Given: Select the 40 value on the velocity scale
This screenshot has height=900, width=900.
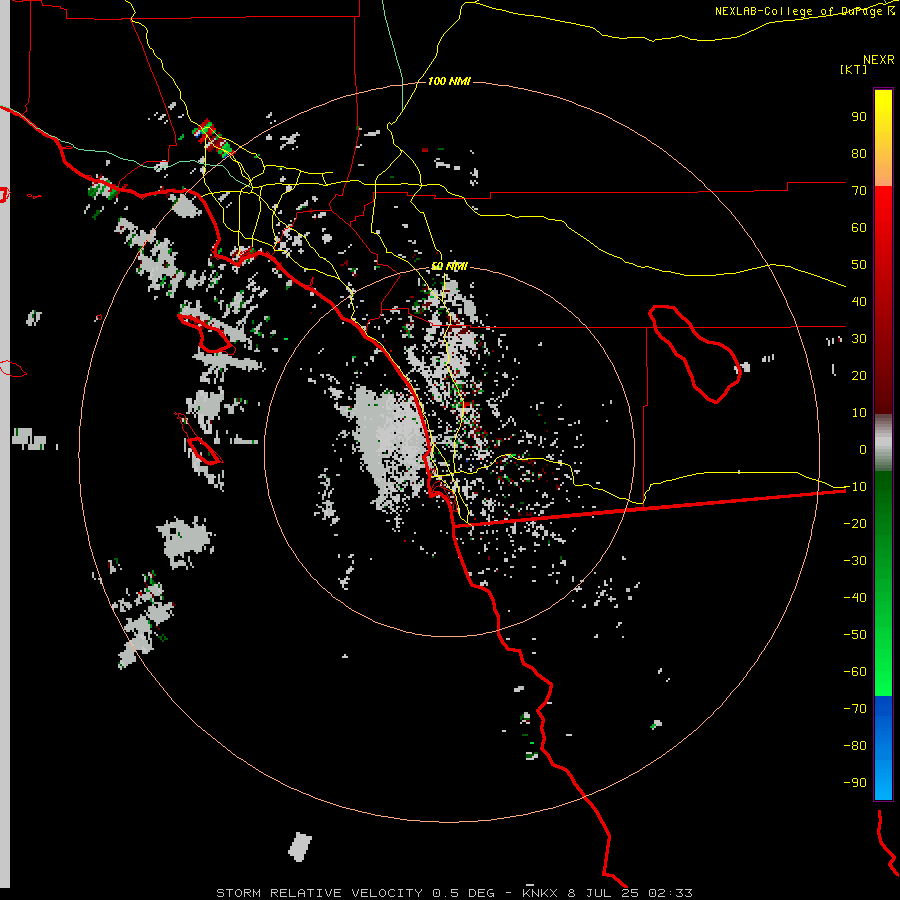Looking at the screenshot, I should [859, 301].
